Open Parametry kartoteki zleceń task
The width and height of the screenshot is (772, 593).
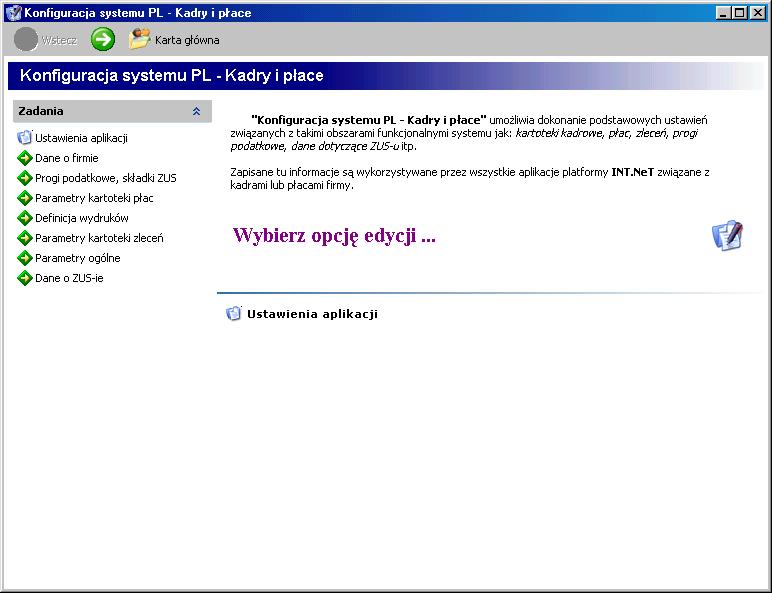[x=99, y=238]
